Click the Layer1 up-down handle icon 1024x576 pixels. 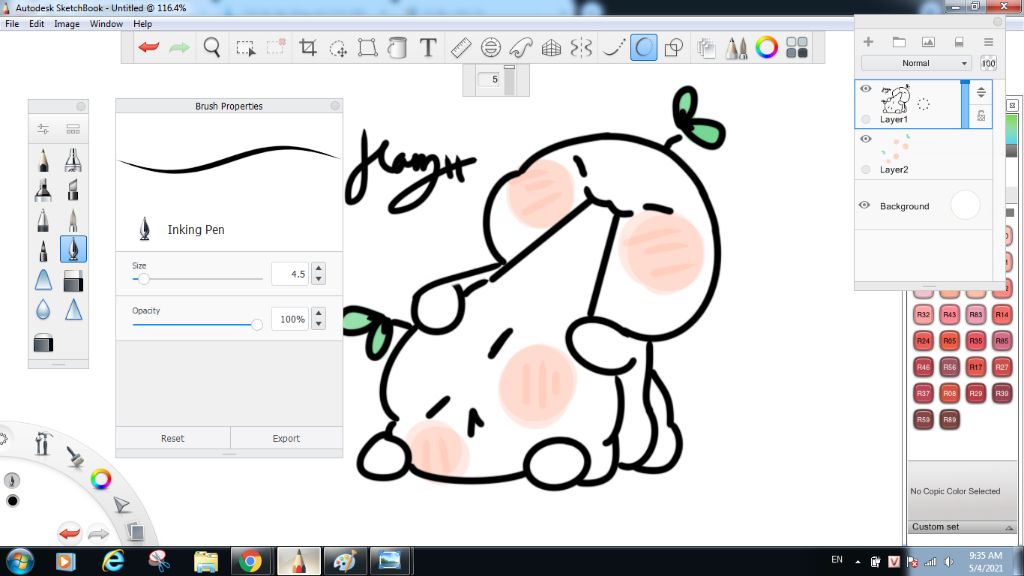point(981,92)
